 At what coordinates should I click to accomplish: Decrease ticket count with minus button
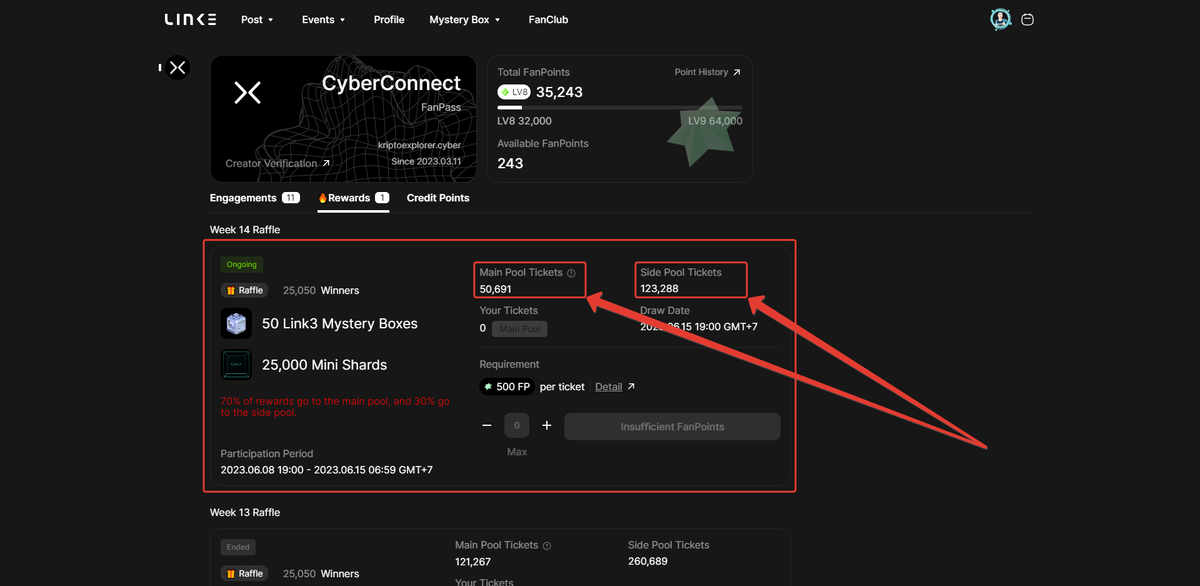pyautogui.click(x=487, y=426)
